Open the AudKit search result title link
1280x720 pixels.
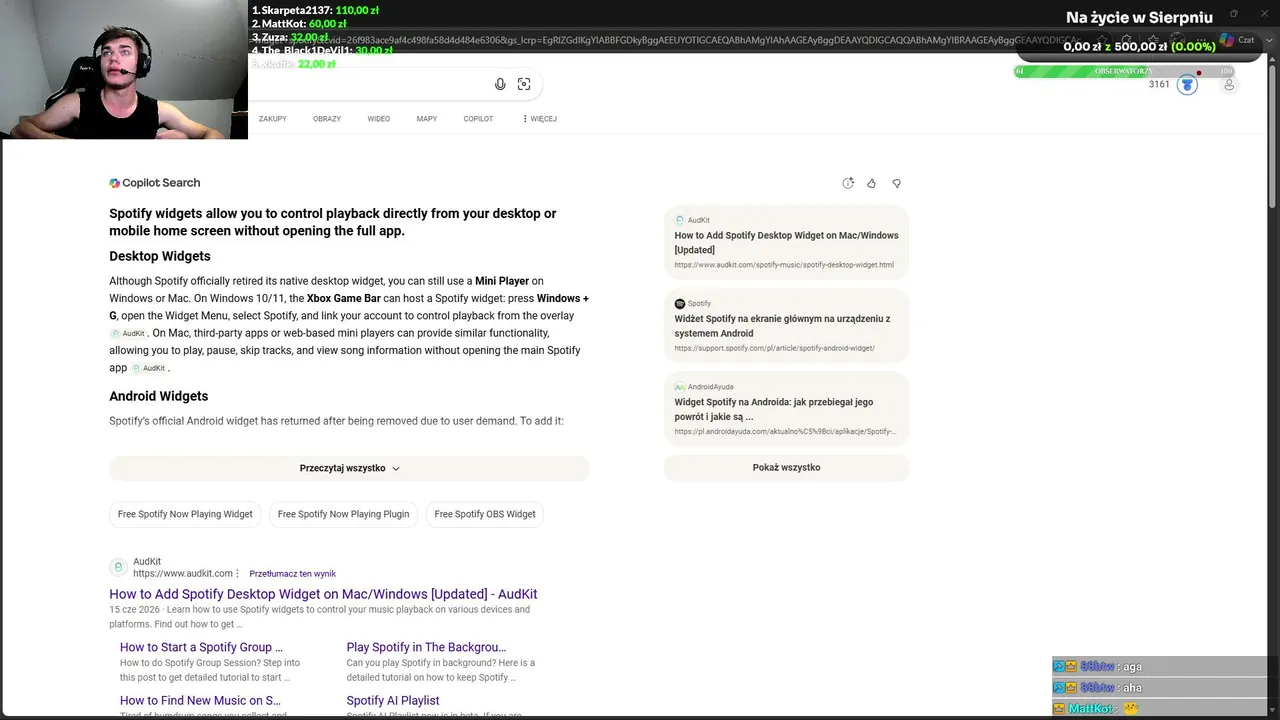(323, 594)
